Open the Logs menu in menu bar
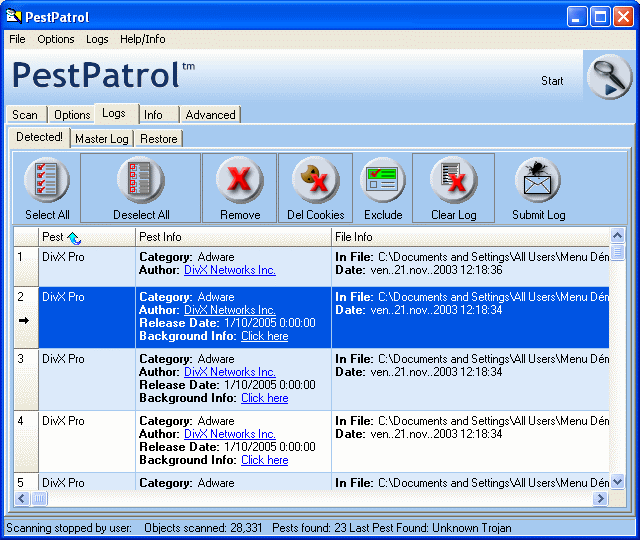 click(97, 39)
